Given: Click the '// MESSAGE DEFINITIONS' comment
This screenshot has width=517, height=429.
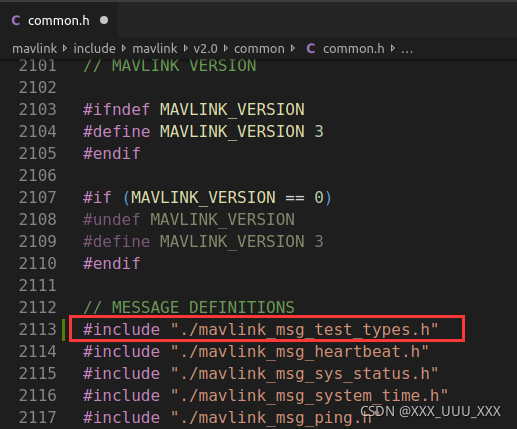Looking at the screenshot, I should click(189, 307).
